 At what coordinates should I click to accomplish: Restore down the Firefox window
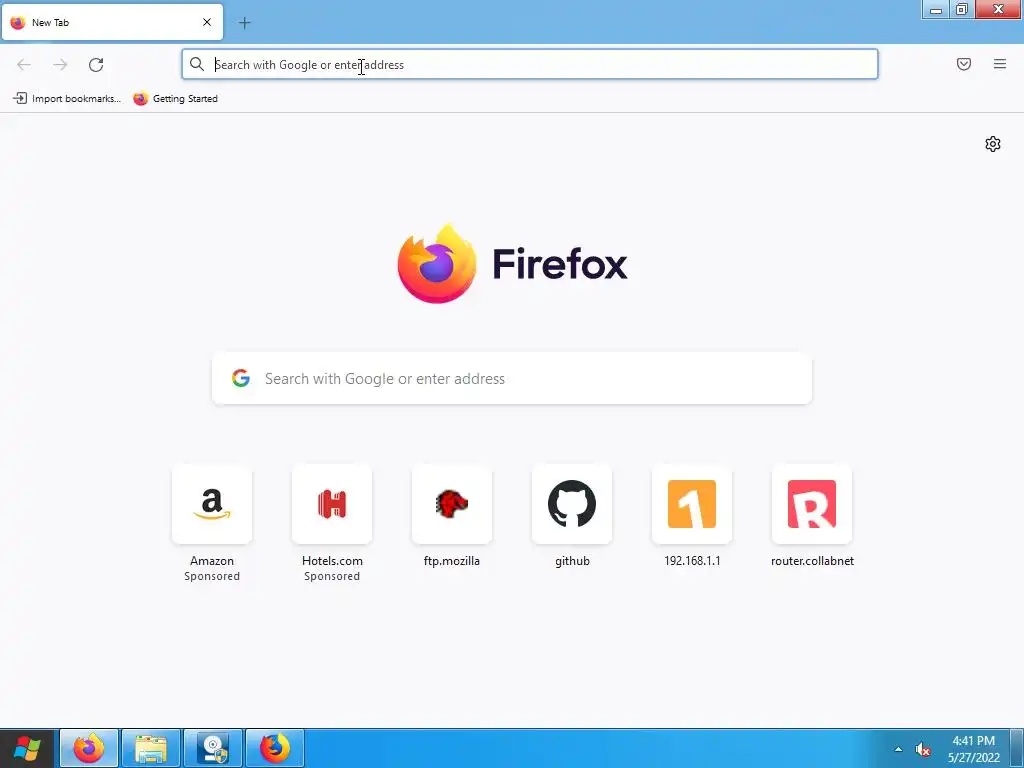(x=962, y=10)
